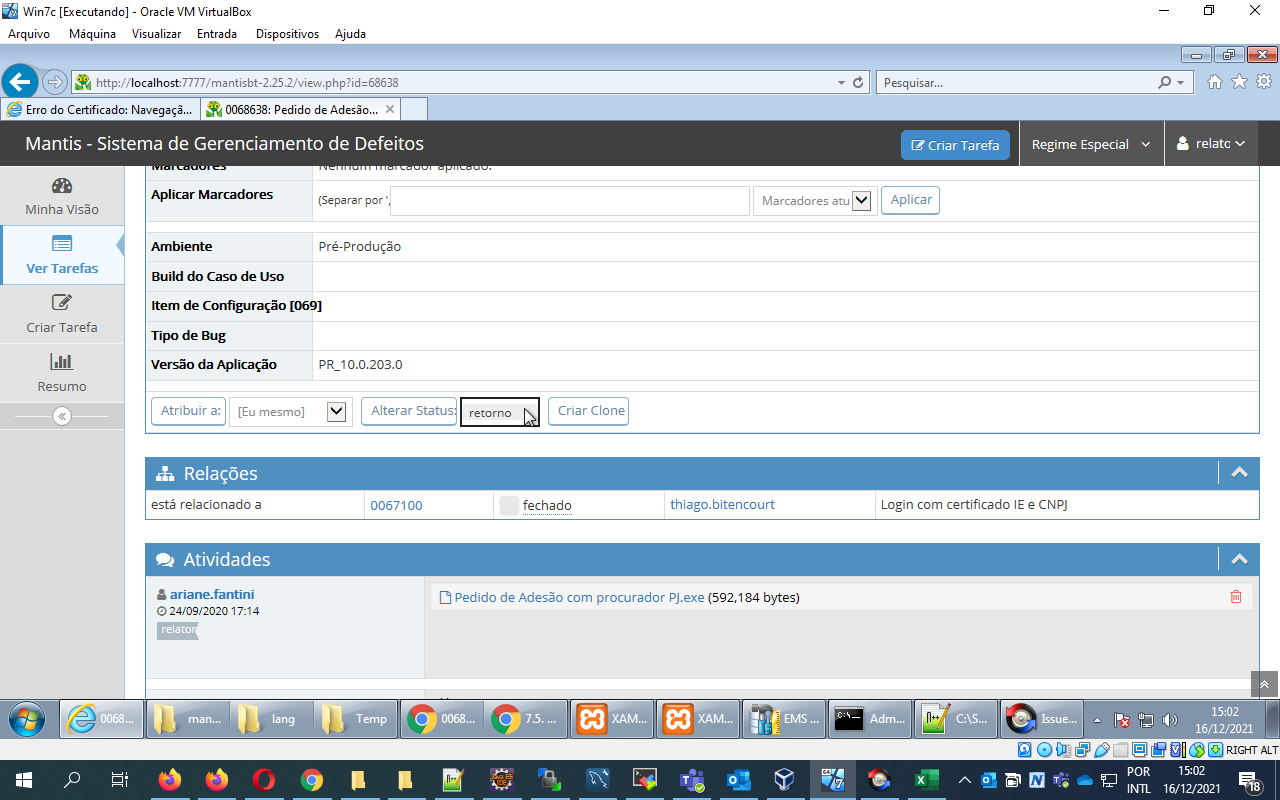The width and height of the screenshot is (1280, 800).
Task: Open the relator user menu
Action: click(1211, 144)
